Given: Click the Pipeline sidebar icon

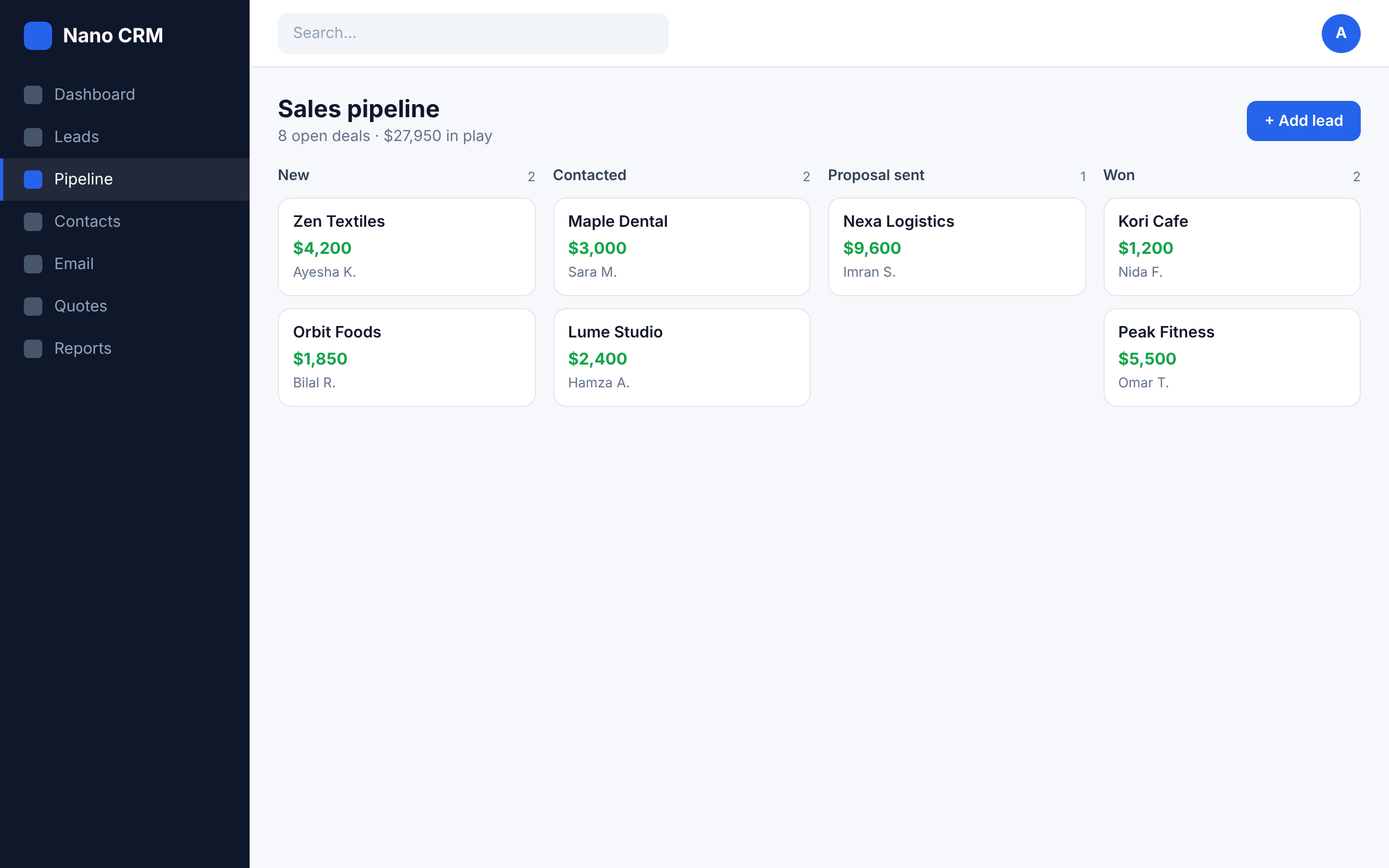Looking at the screenshot, I should pos(33,180).
